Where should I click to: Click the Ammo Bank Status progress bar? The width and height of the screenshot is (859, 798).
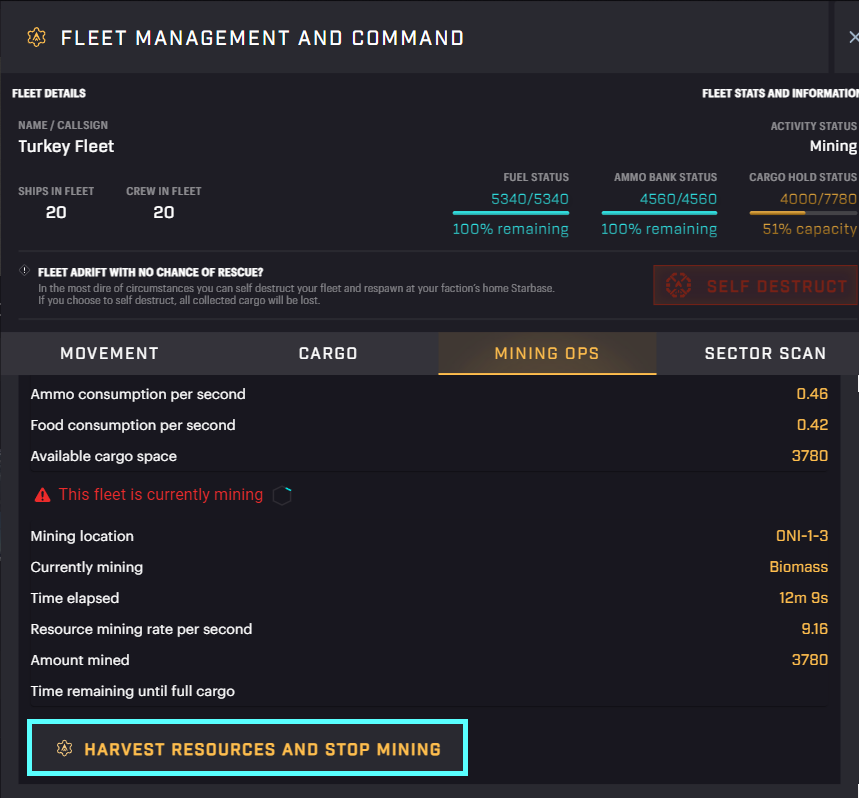click(x=659, y=213)
